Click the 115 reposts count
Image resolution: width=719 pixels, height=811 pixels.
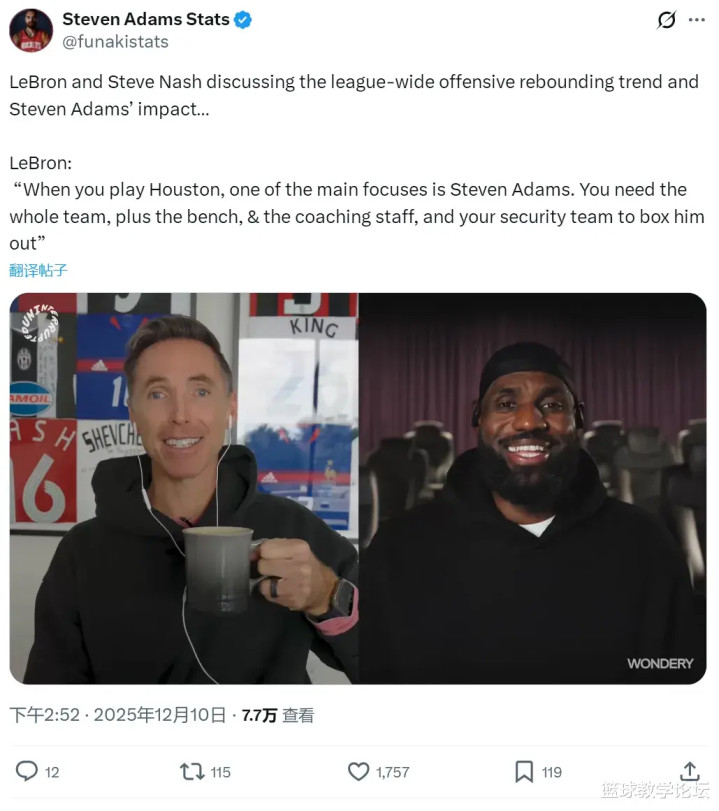(220, 772)
